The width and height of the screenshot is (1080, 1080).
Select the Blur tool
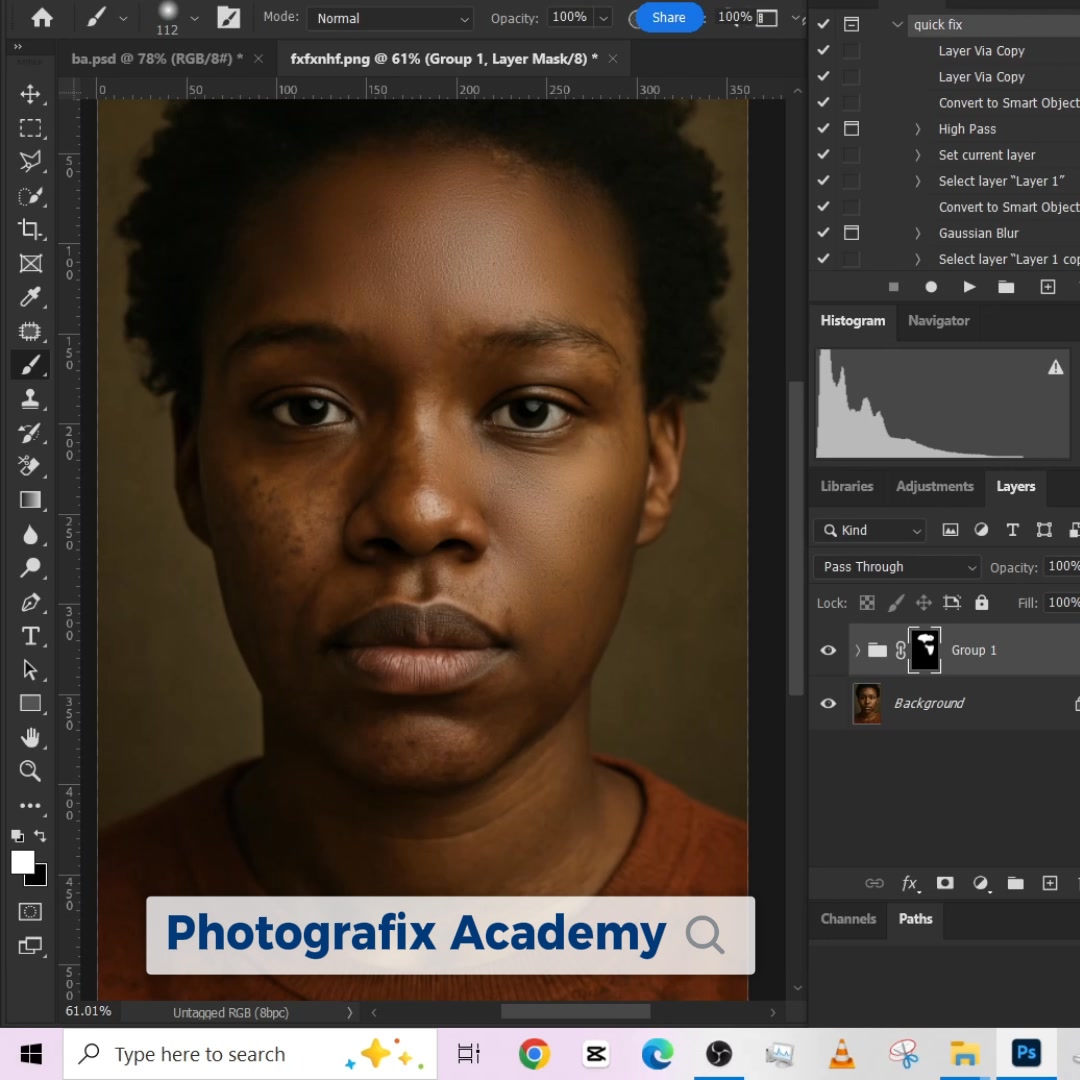pos(30,534)
